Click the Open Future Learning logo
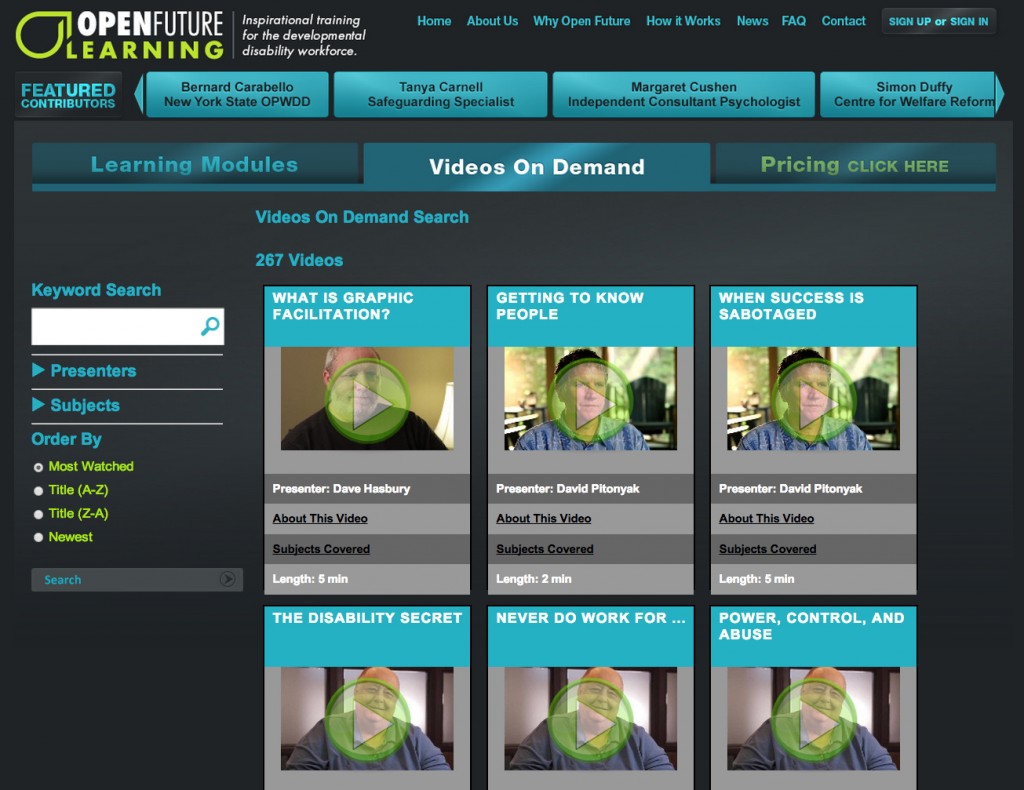Viewport: 1024px width, 790px height. tap(120, 35)
